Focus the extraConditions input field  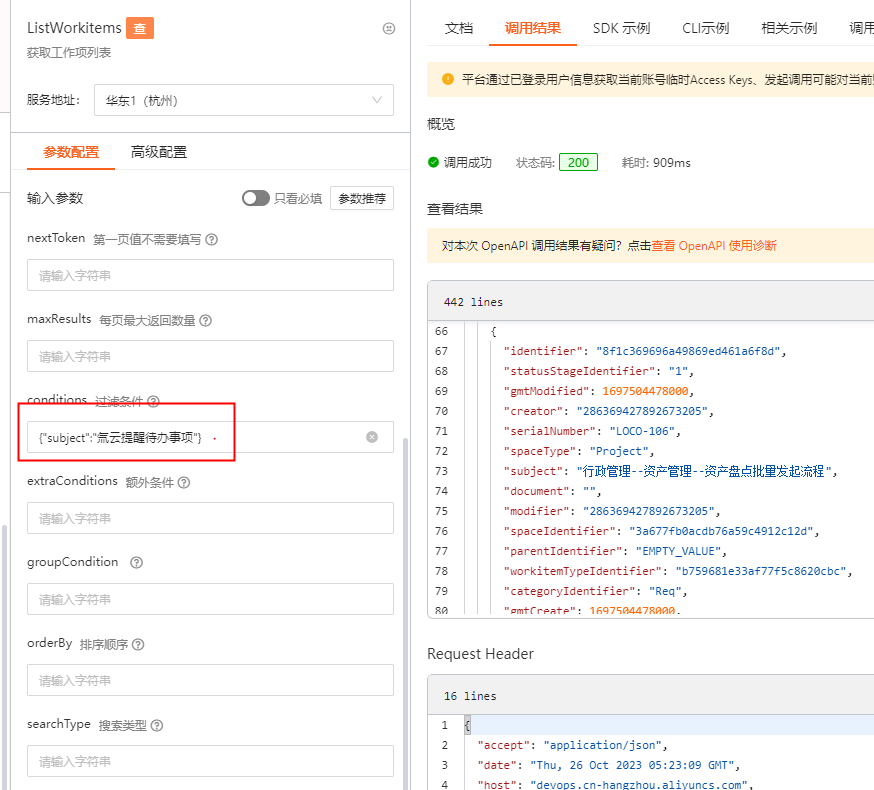(210, 518)
